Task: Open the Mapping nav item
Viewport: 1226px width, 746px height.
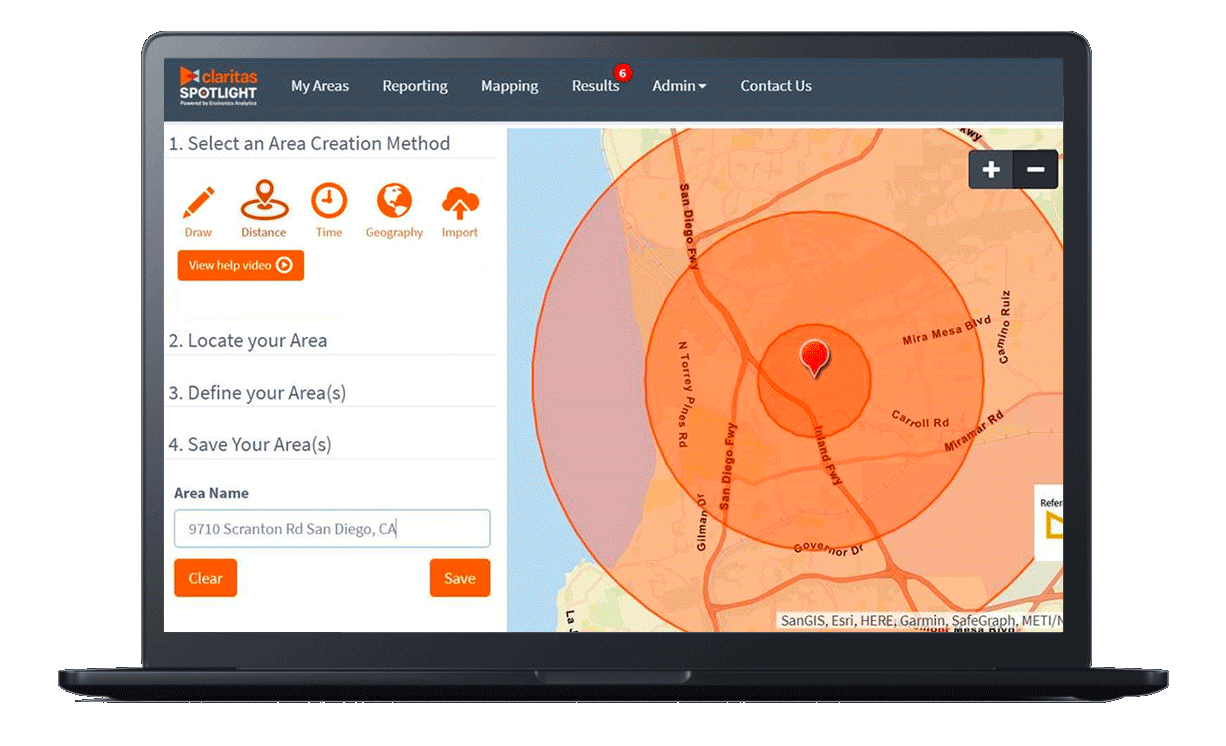Action: click(510, 86)
